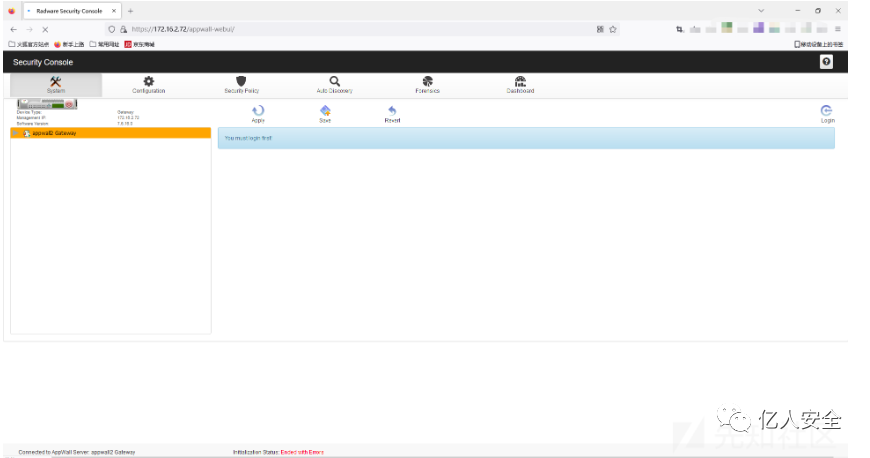The image size is (870, 458).
Task: Click the gateway device thumbnail image
Action: (x=47, y=104)
